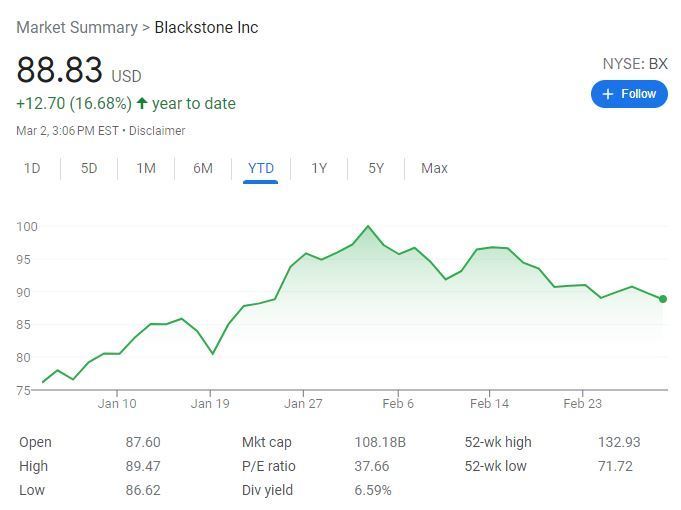Click the Jan 19 date label
Screen dimensions: 681x510
click(210, 404)
